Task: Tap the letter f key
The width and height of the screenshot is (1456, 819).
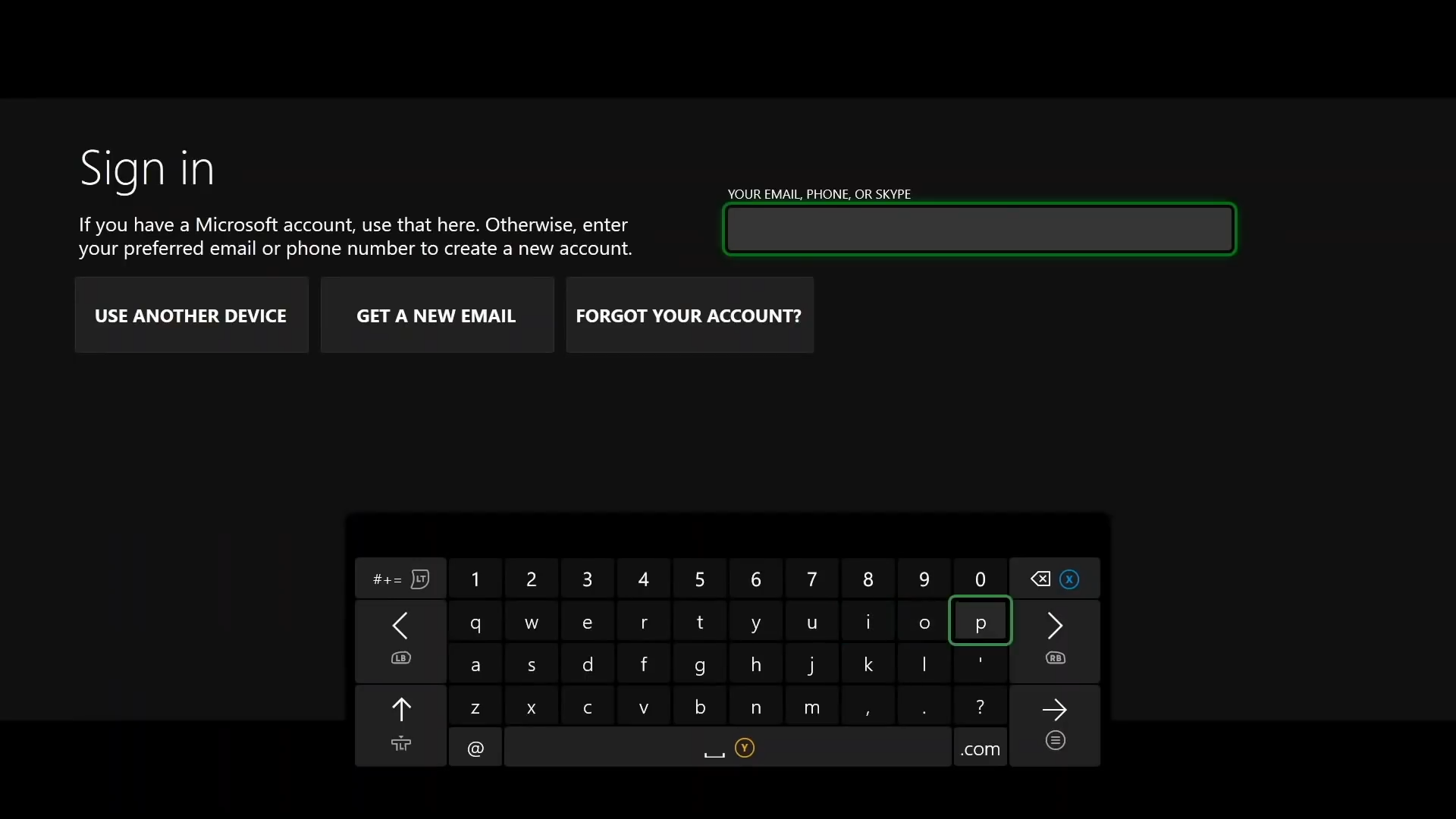Action: pos(644,664)
